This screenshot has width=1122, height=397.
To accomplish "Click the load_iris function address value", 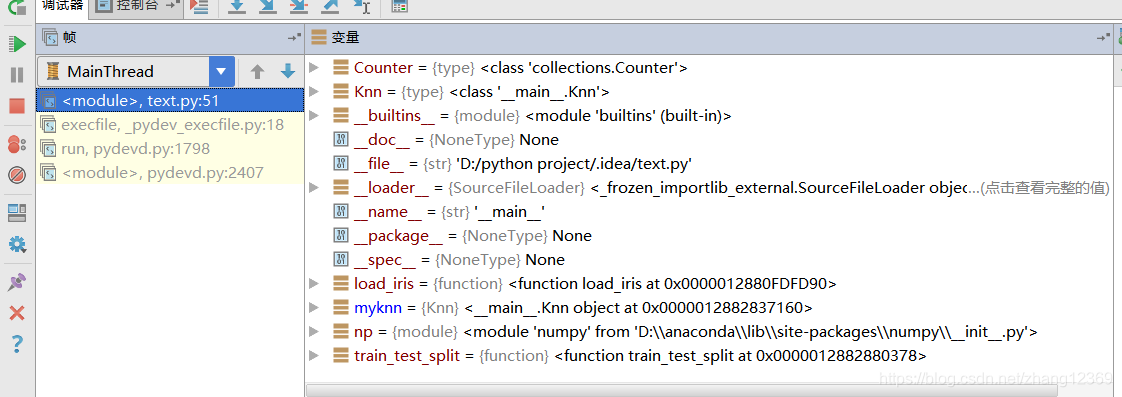I will (673, 284).
